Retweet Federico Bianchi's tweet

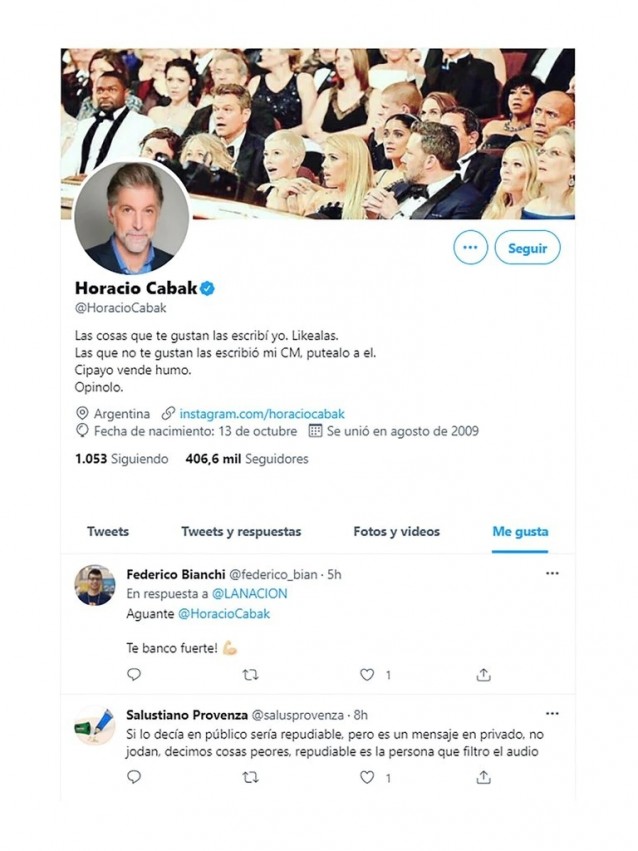tap(251, 675)
